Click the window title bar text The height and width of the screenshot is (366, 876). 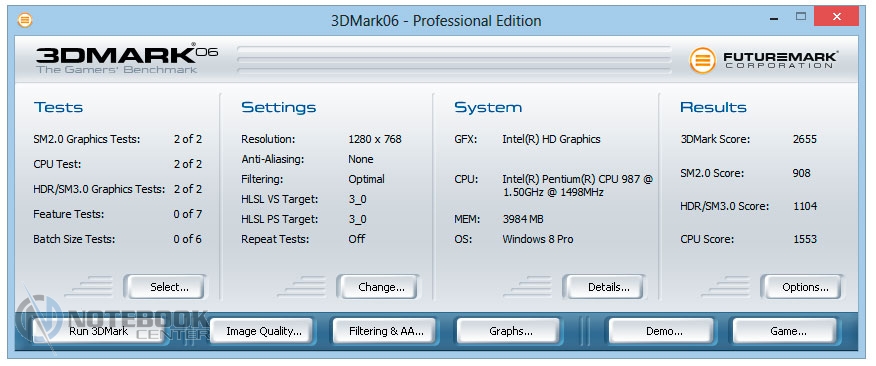click(436, 21)
